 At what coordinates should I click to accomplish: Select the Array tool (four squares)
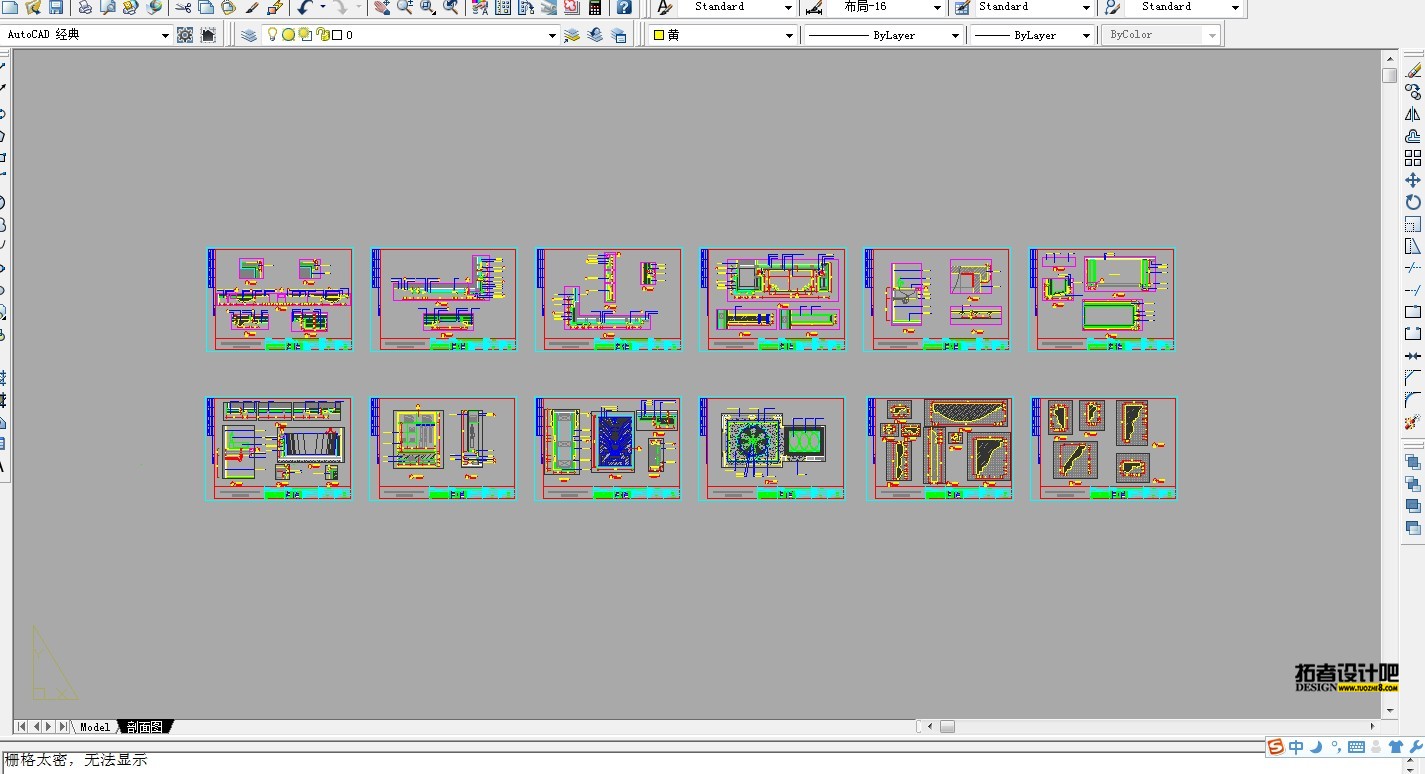(1413, 158)
